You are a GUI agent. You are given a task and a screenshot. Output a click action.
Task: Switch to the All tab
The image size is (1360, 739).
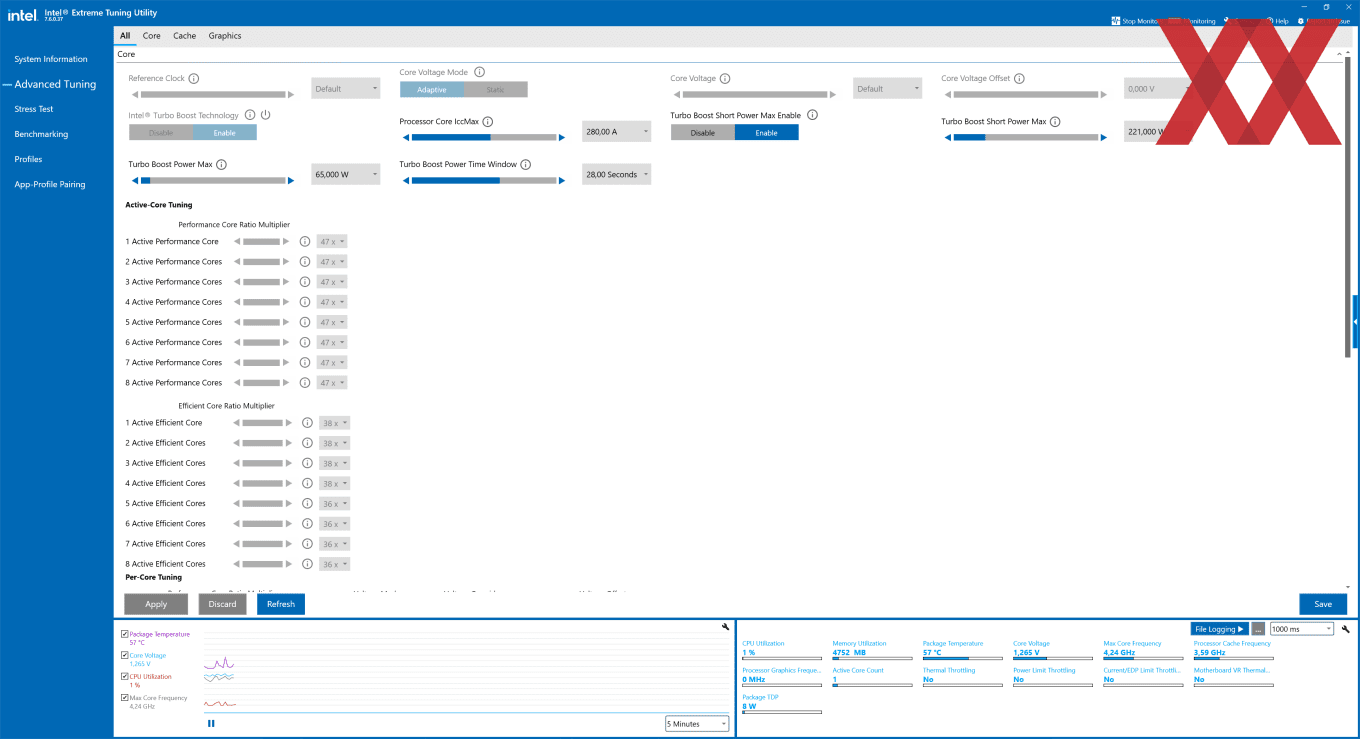[125, 36]
